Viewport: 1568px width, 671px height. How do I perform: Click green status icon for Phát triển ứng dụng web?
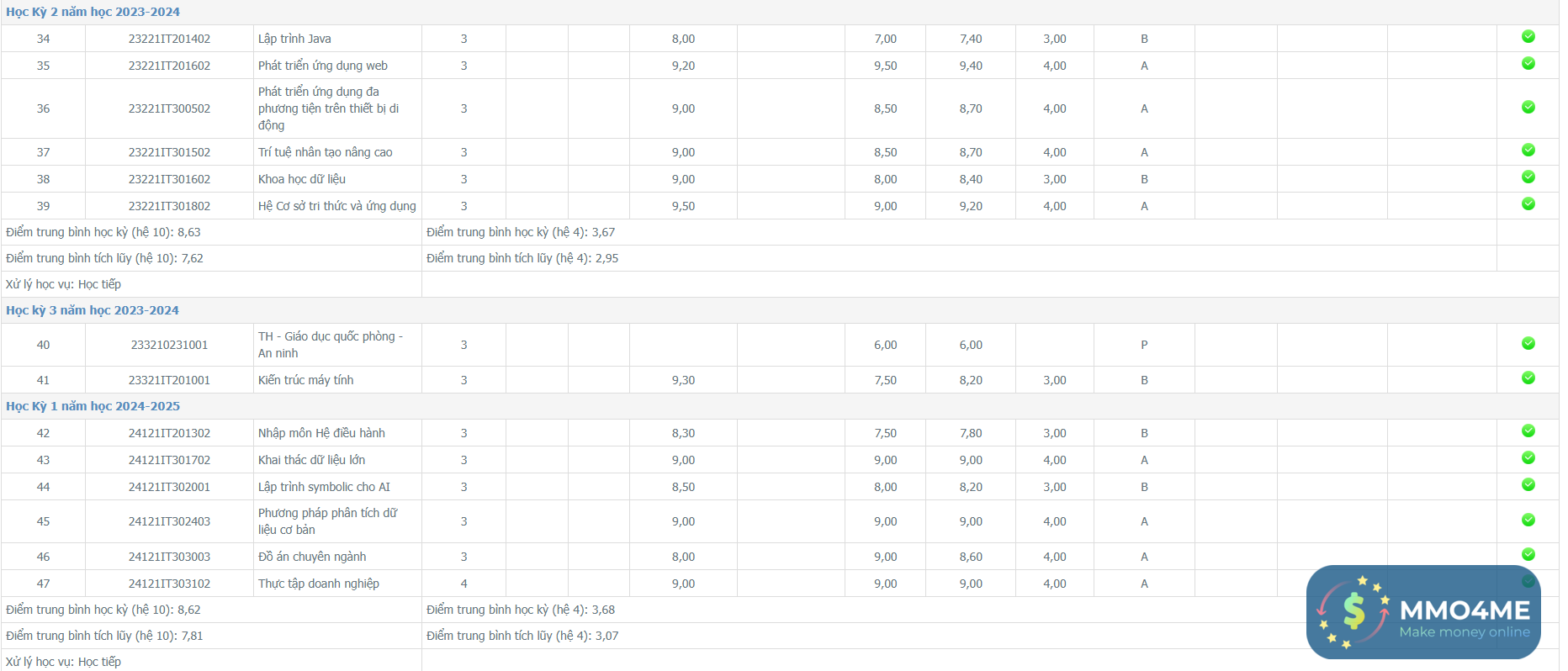tap(1528, 64)
